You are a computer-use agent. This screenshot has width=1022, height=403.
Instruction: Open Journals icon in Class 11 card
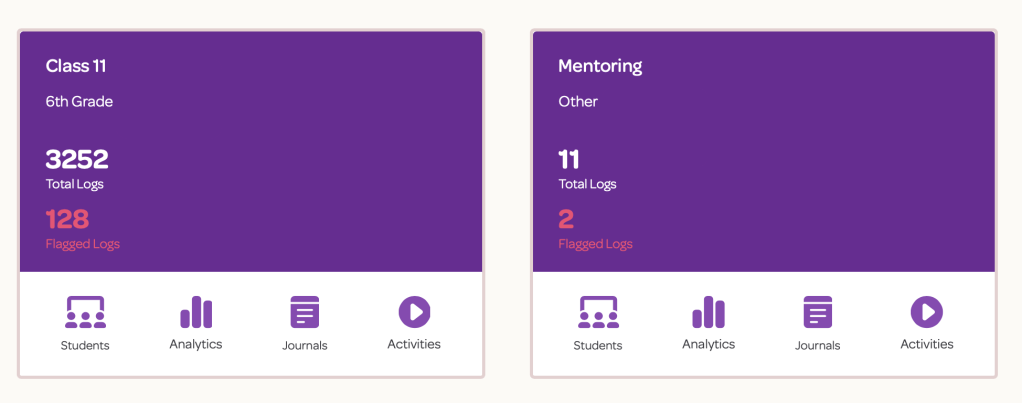[305, 313]
